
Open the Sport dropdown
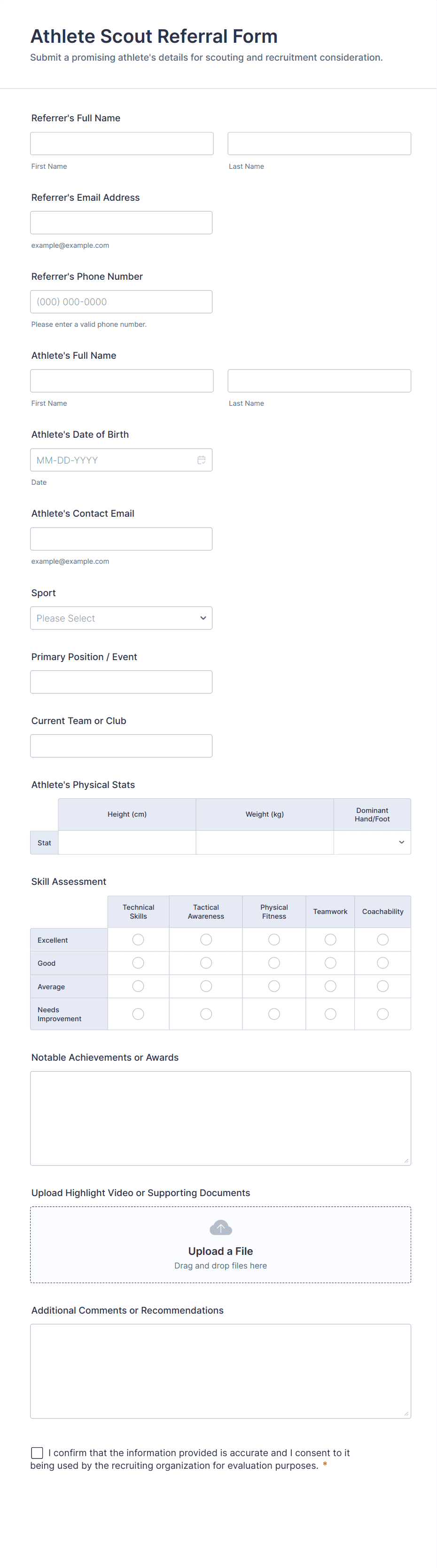[121, 618]
